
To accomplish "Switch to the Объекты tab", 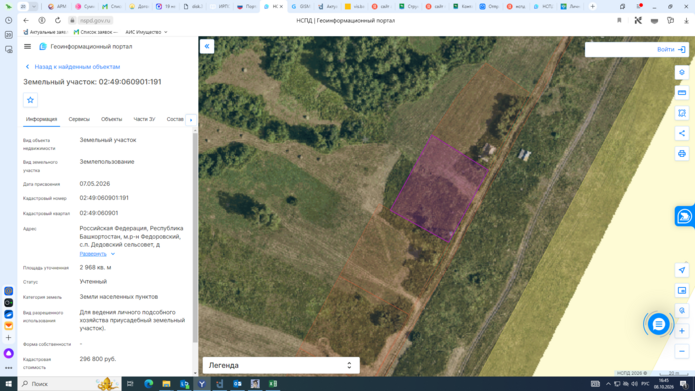I will tap(111, 119).
